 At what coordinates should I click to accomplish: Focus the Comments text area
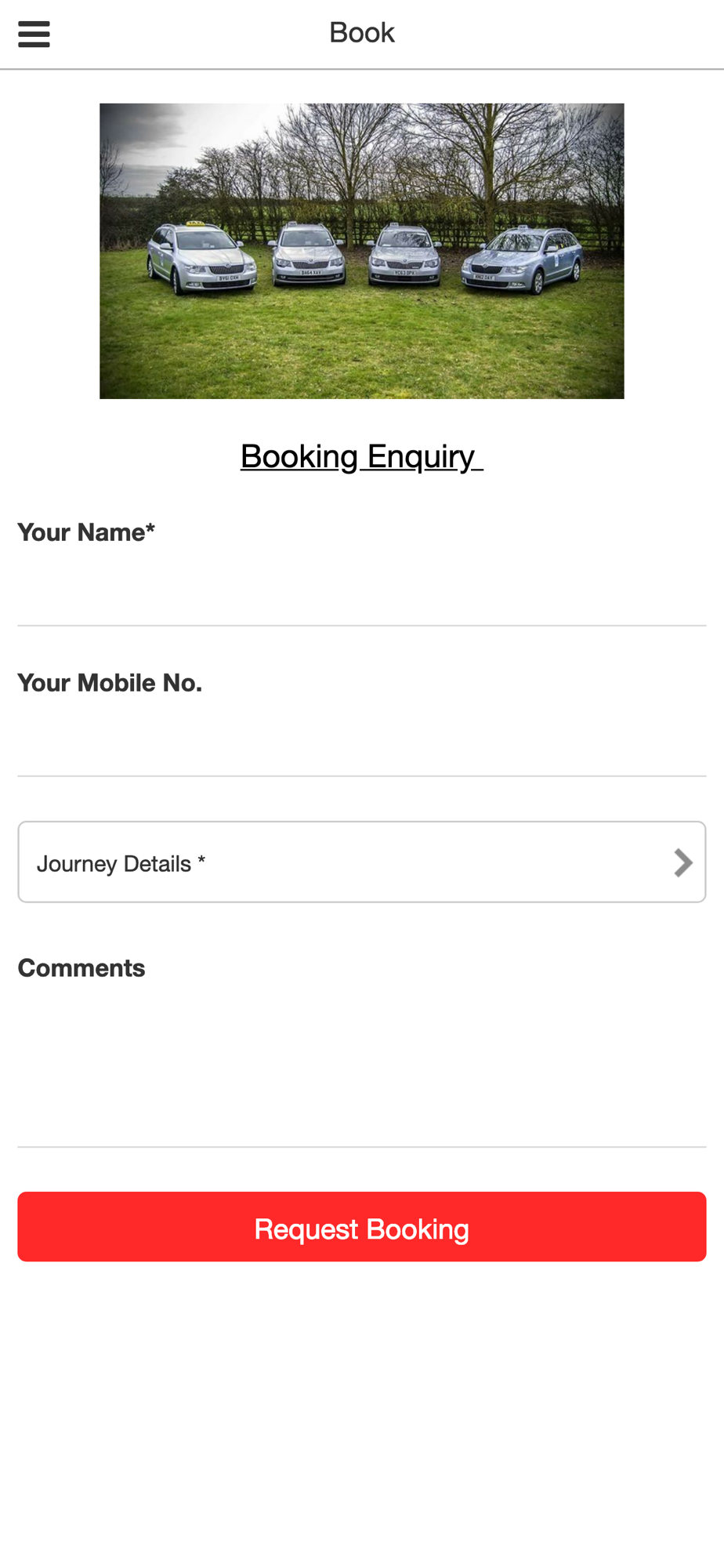[x=361, y=1066]
